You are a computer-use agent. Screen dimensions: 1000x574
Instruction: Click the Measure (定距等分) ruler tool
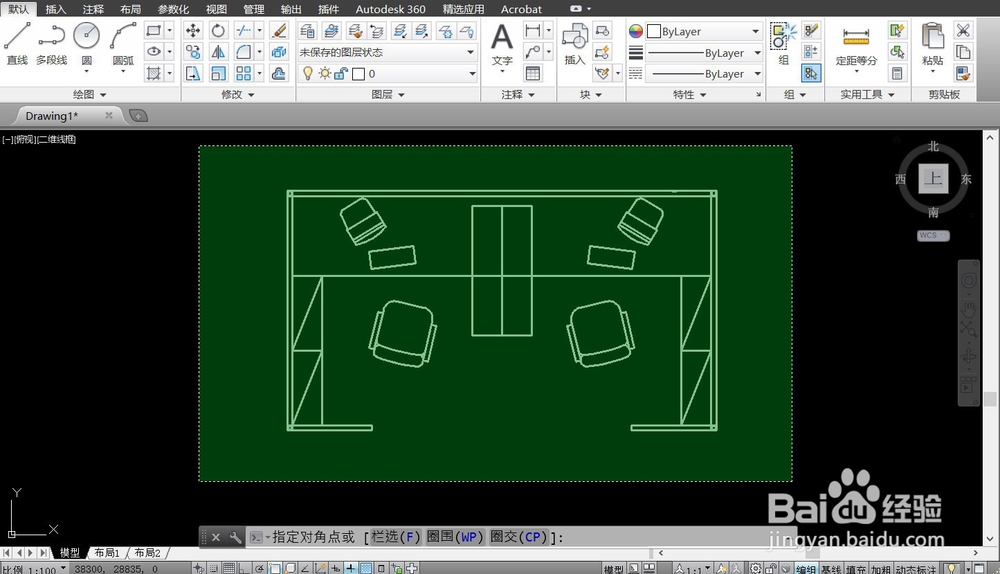point(856,43)
